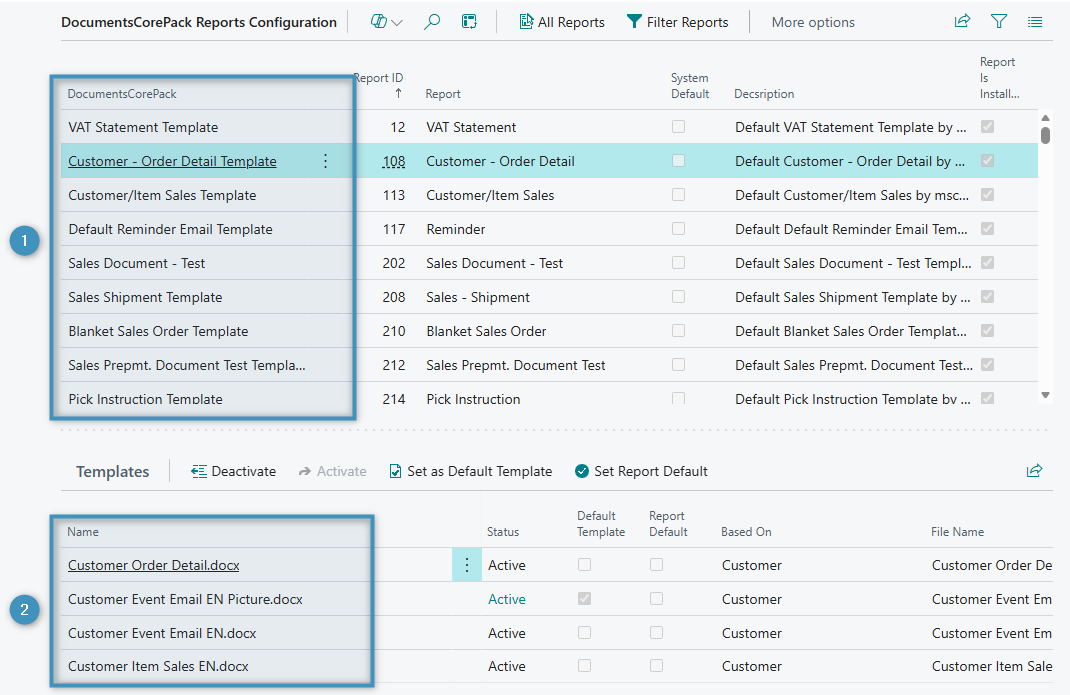The width and height of the screenshot is (1070, 695).
Task: Click the File Name column header
Action: tap(957, 532)
